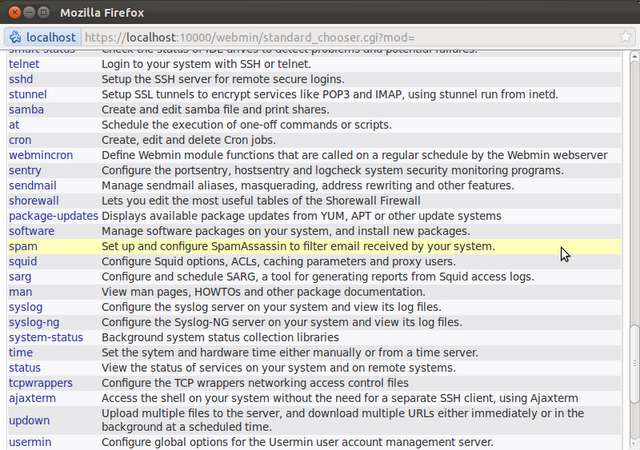
Task: Click the Shorewall Firewall description text
Action: pyautogui.click(x=261, y=200)
